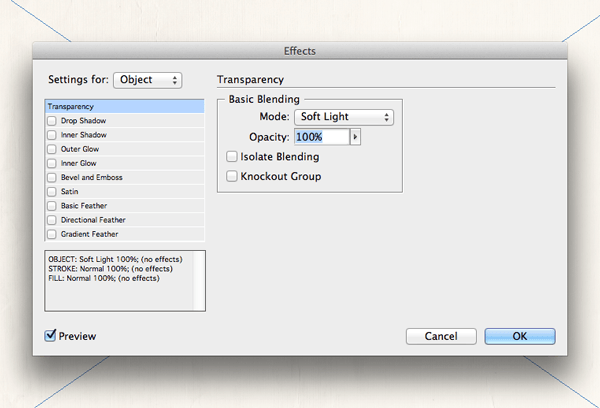Click the summary box scrollbar
The image size is (600, 408).
click(x=199, y=281)
